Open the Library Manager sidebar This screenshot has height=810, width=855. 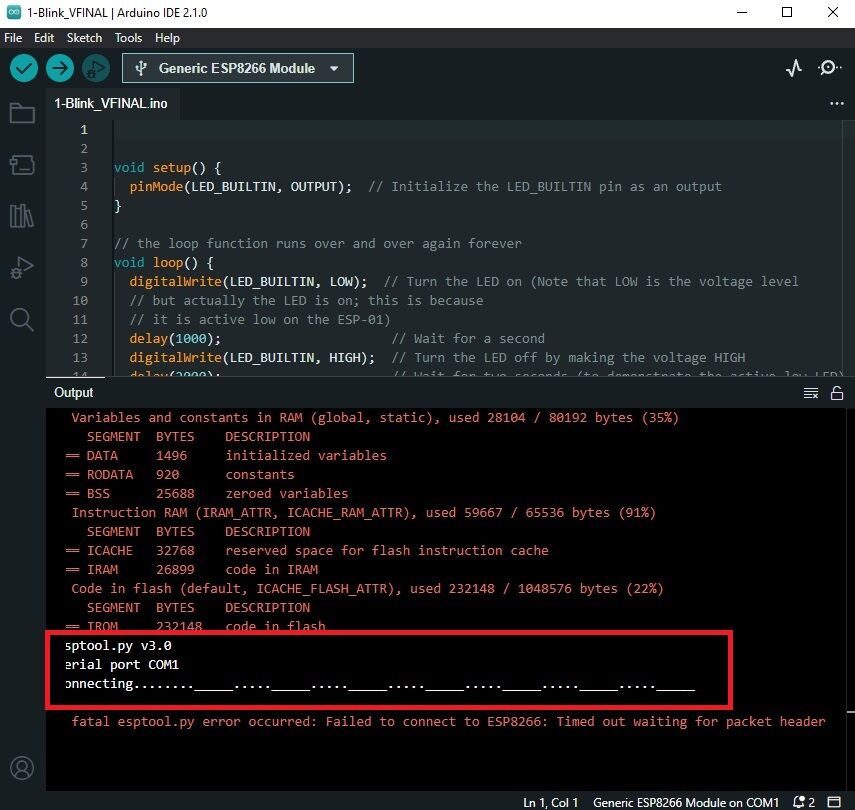click(x=22, y=216)
